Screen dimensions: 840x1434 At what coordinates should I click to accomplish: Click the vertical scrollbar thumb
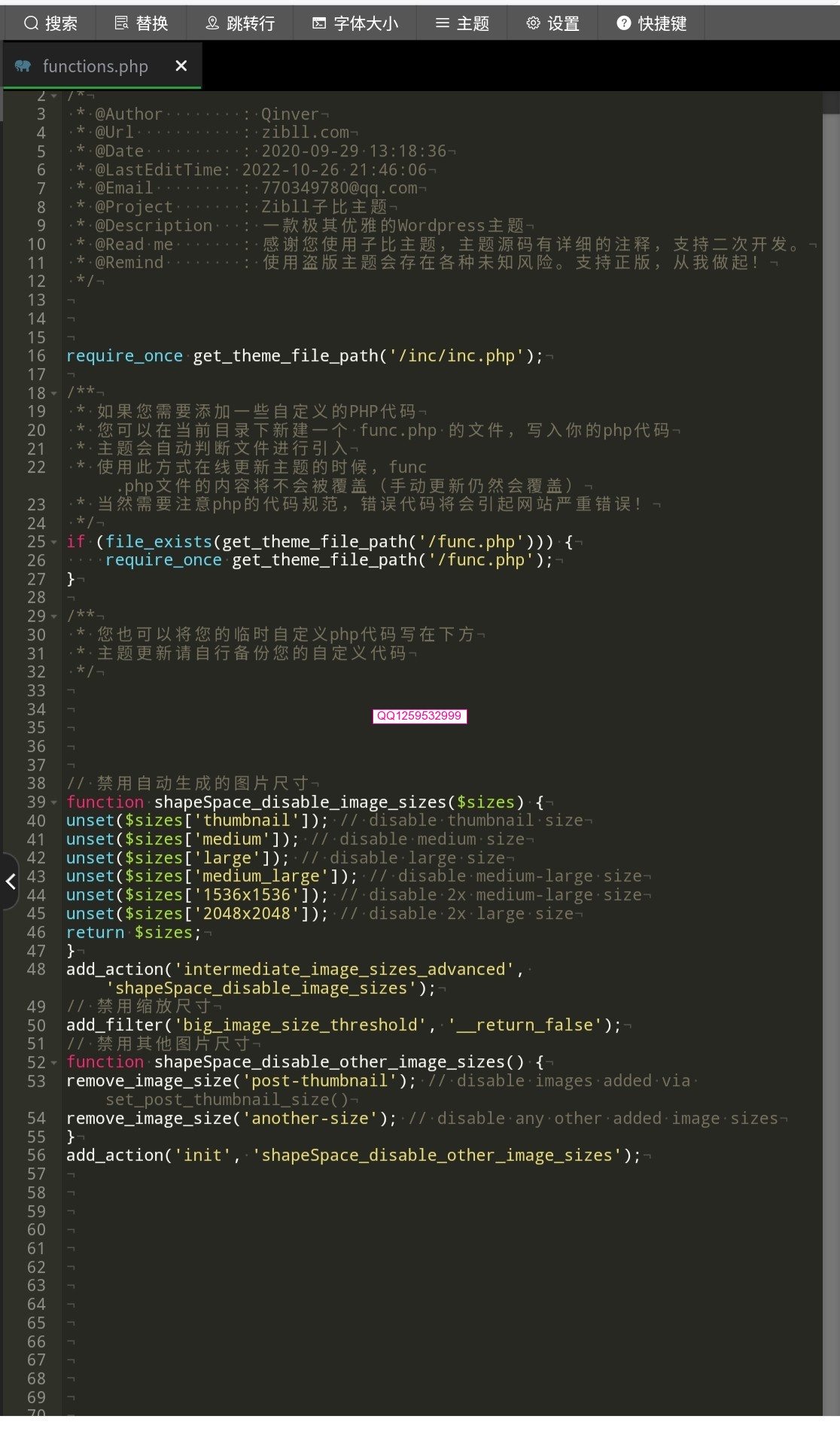831,765
